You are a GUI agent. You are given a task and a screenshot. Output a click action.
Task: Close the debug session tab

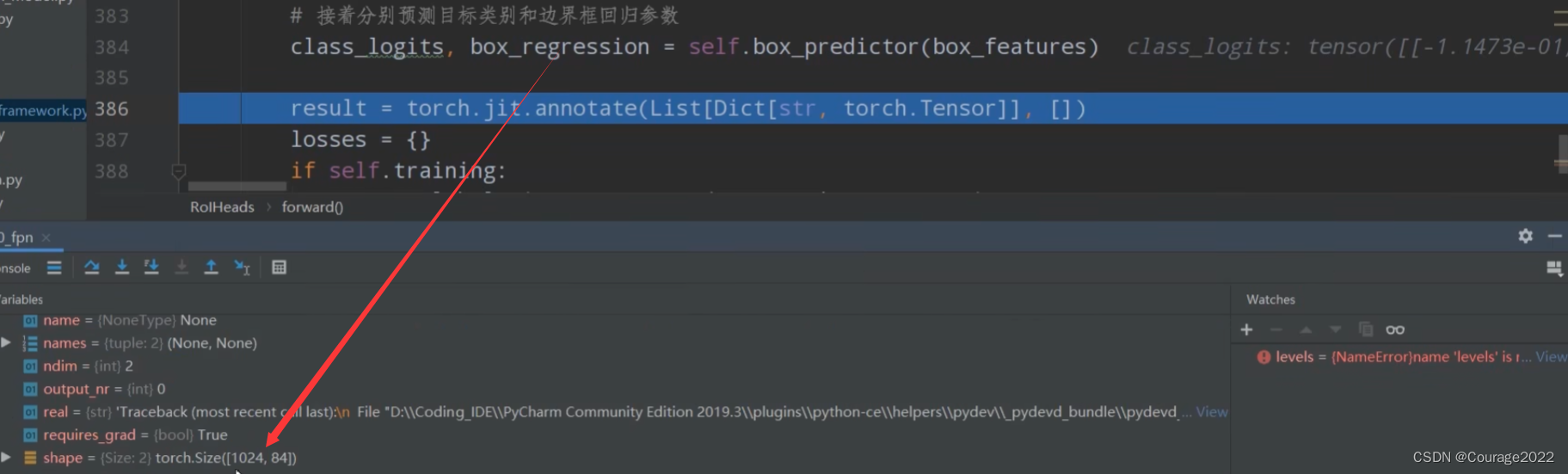pyautogui.click(x=46, y=237)
